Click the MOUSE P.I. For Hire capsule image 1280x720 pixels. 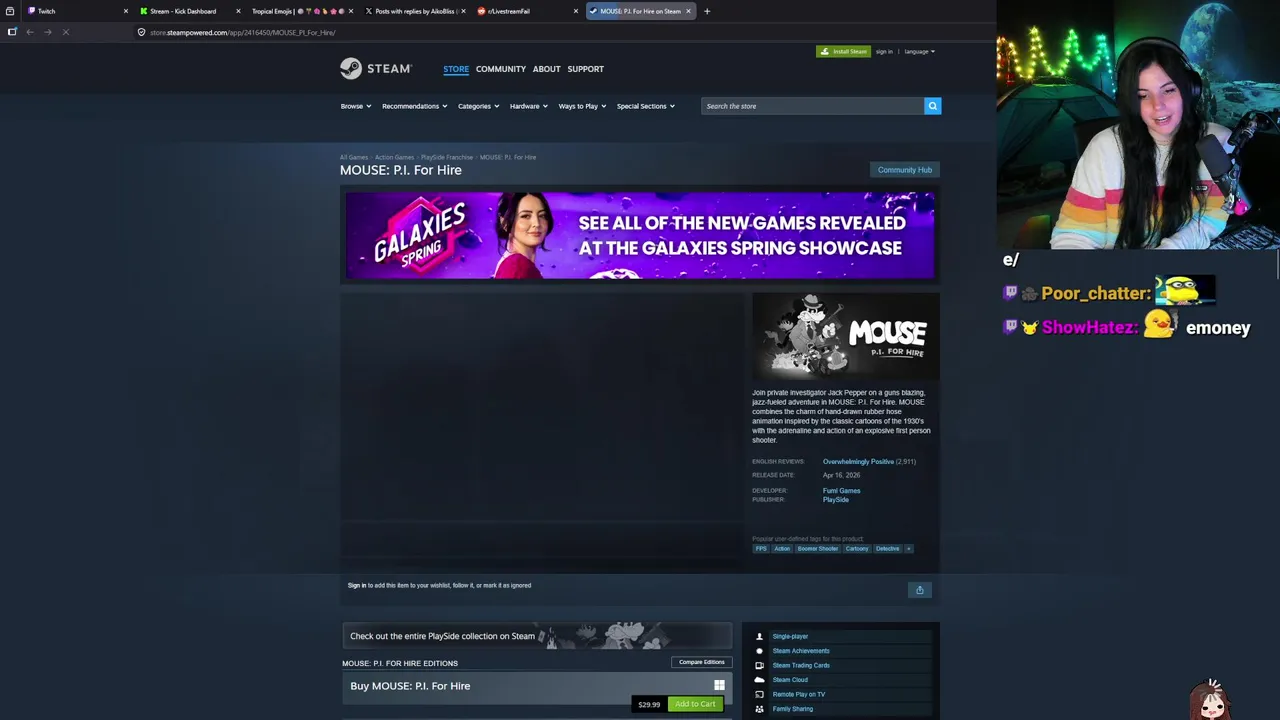click(845, 338)
